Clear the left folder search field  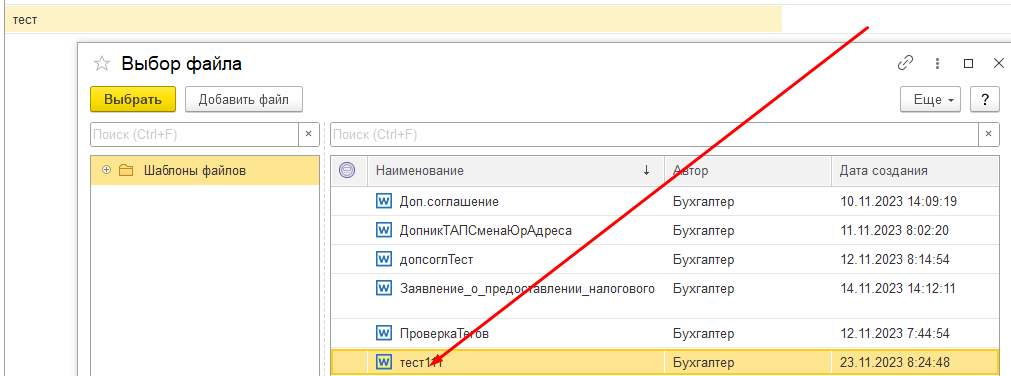click(308, 134)
